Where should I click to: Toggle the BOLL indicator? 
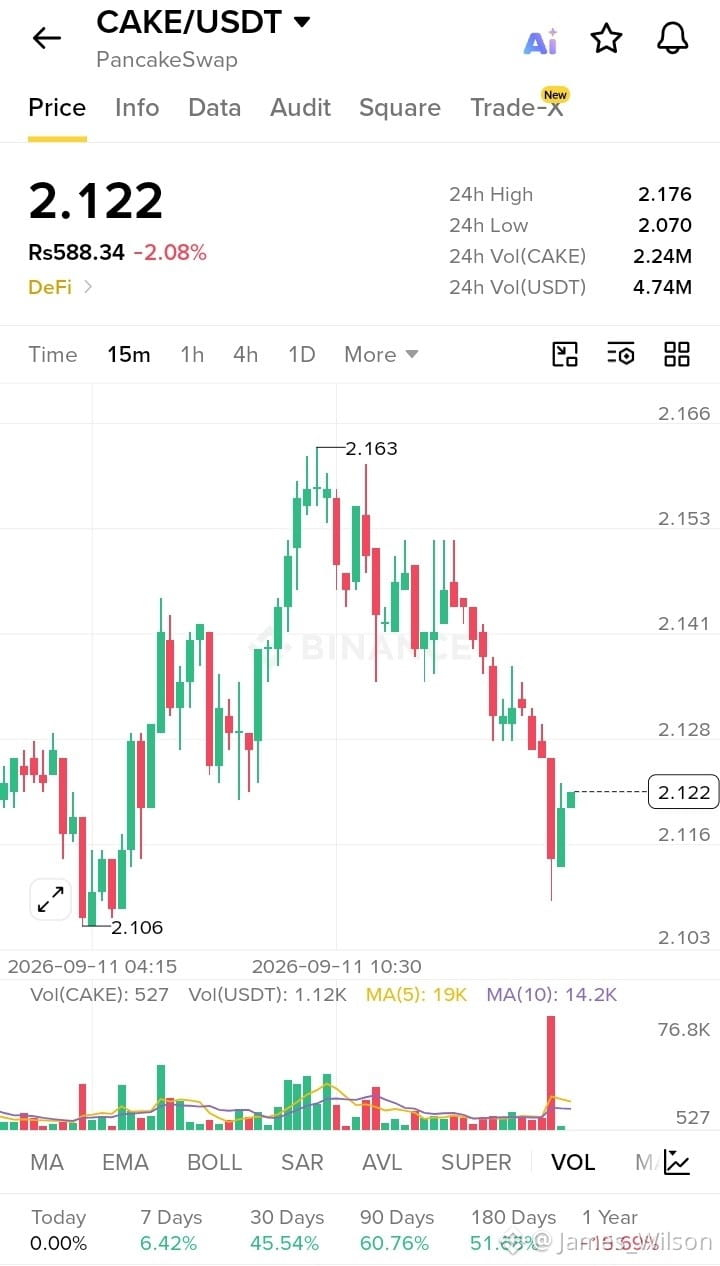pos(215,1162)
